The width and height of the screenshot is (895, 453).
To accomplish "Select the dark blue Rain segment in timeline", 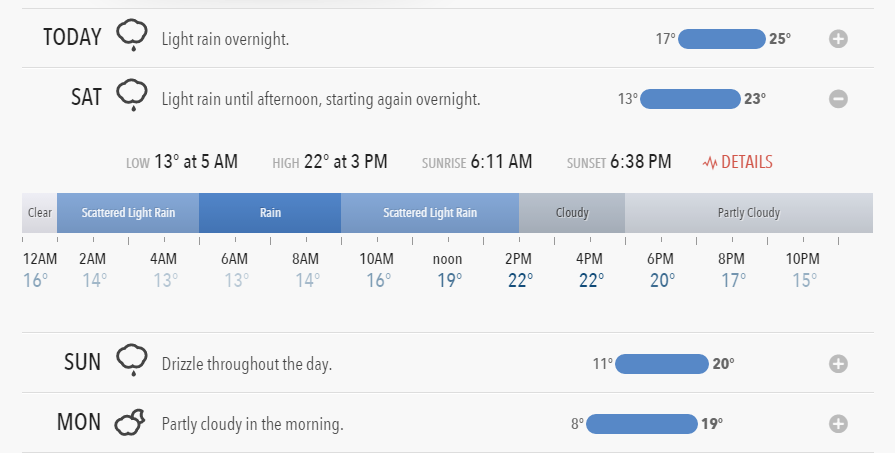I will tap(270, 213).
